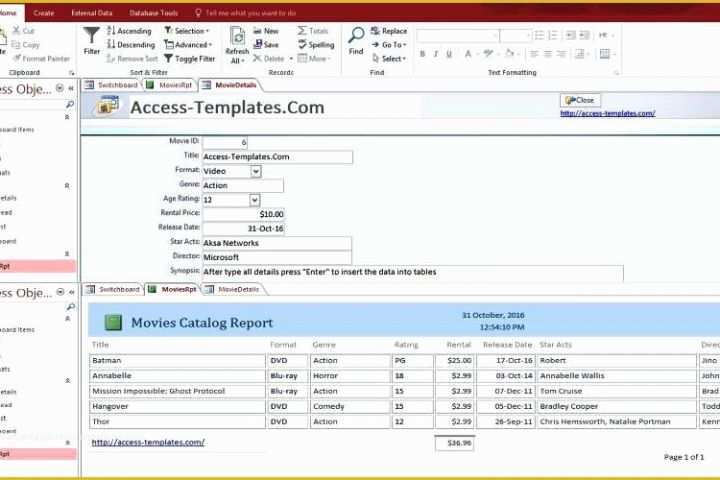Click the Close button on the form

click(x=580, y=100)
